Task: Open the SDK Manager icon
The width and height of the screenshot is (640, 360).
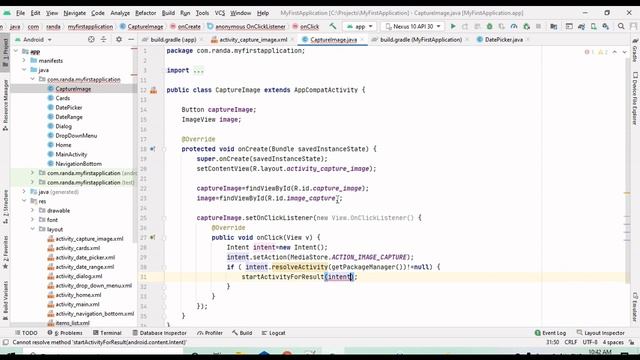Action: pos(606,27)
